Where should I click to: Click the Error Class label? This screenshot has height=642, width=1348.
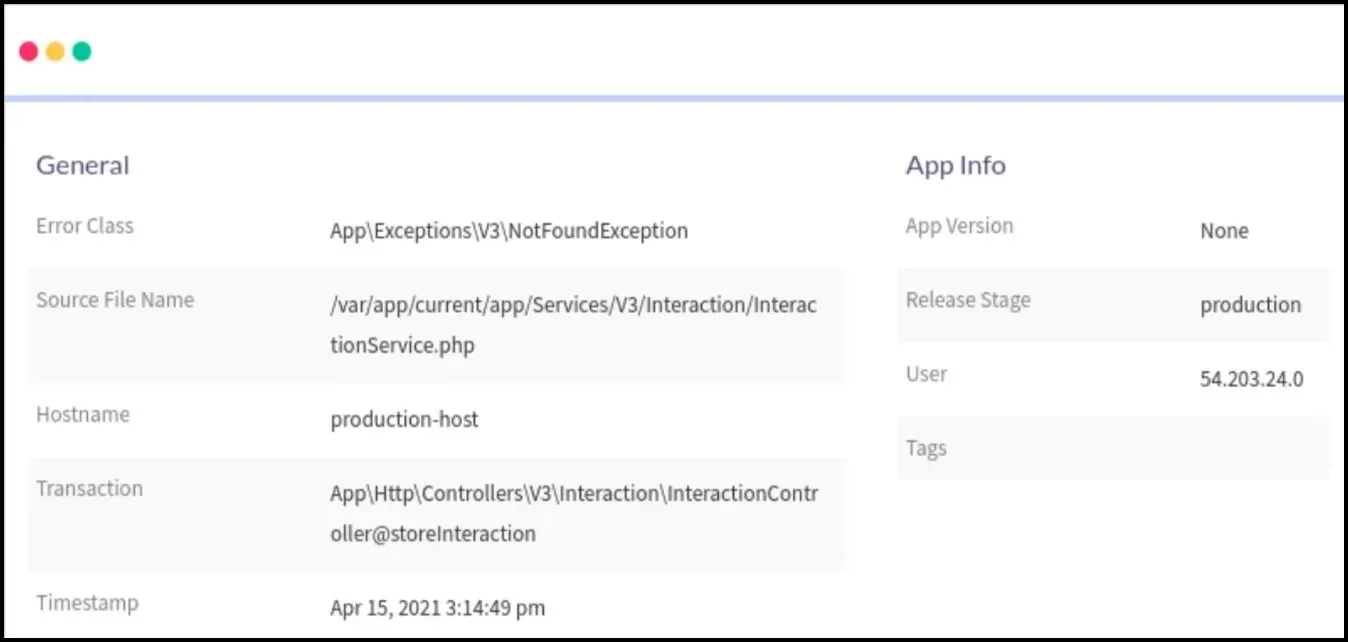click(85, 226)
